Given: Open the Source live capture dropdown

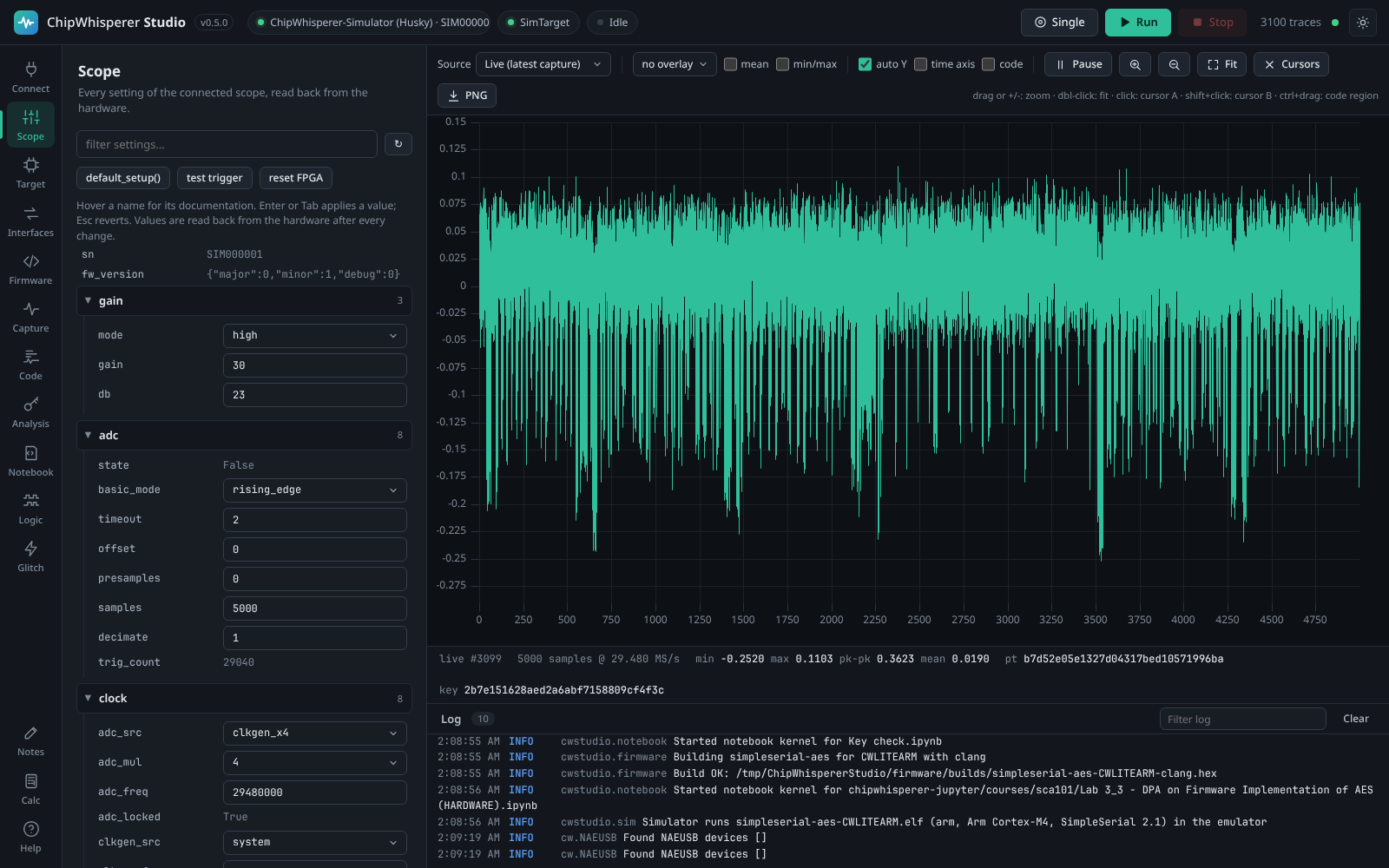Looking at the screenshot, I should pyautogui.click(x=543, y=64).
